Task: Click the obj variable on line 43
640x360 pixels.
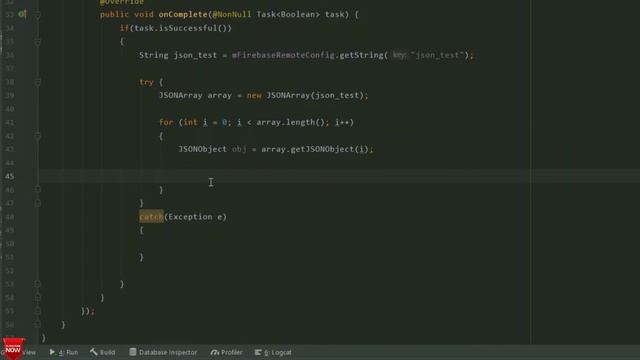Action: [239, 149]
